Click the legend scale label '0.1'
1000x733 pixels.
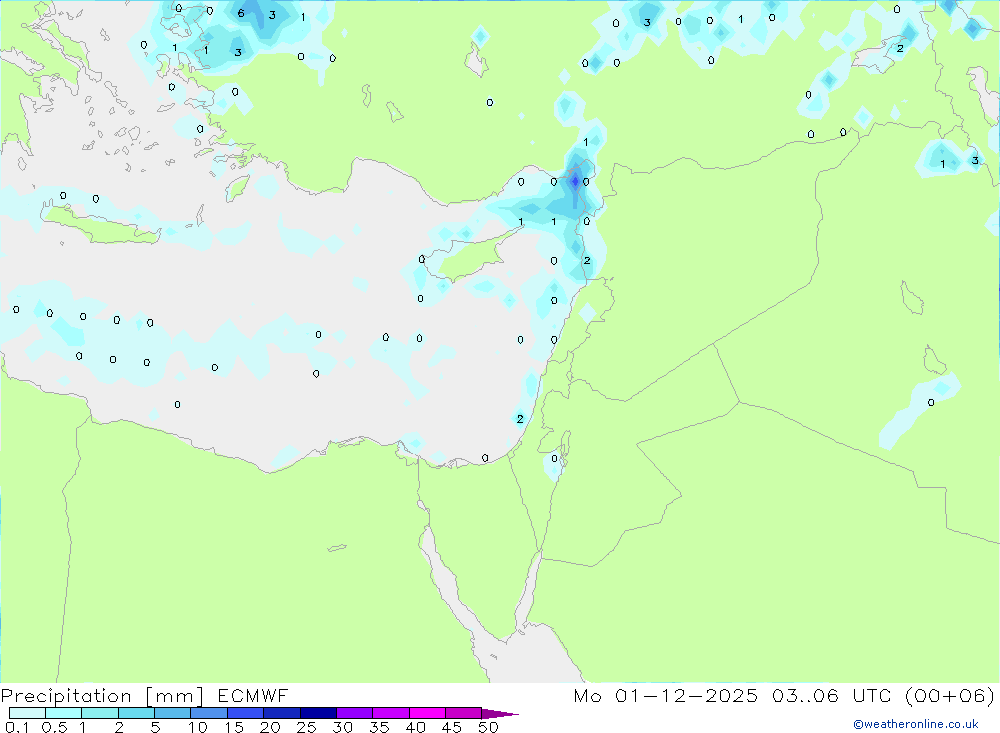tap(17, 727)
